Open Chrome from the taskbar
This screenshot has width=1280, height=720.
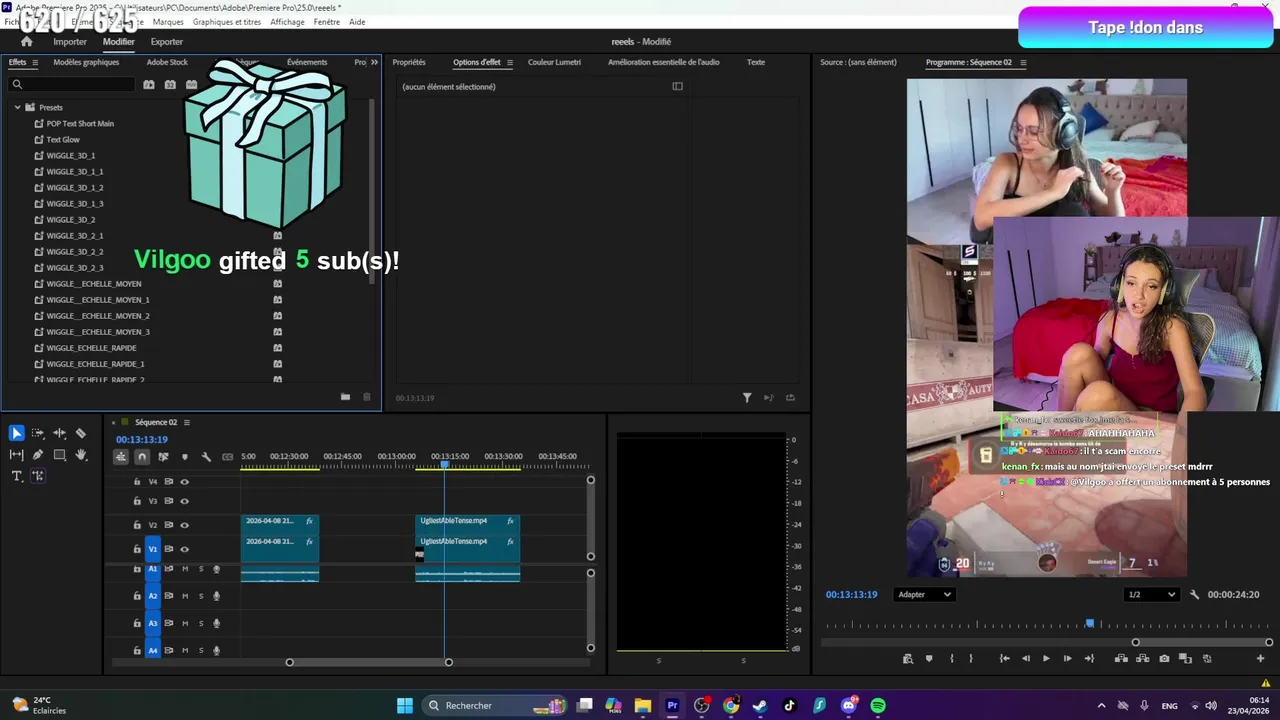point(731,705)
